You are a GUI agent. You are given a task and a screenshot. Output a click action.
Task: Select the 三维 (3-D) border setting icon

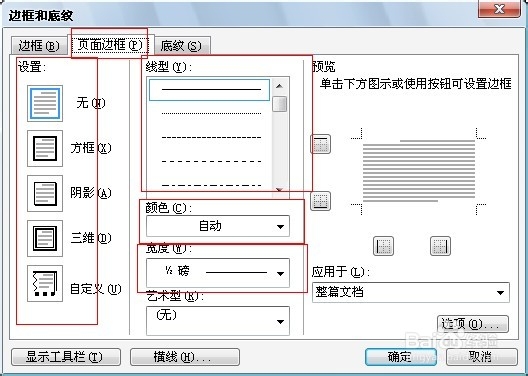[x=45, y=238]
